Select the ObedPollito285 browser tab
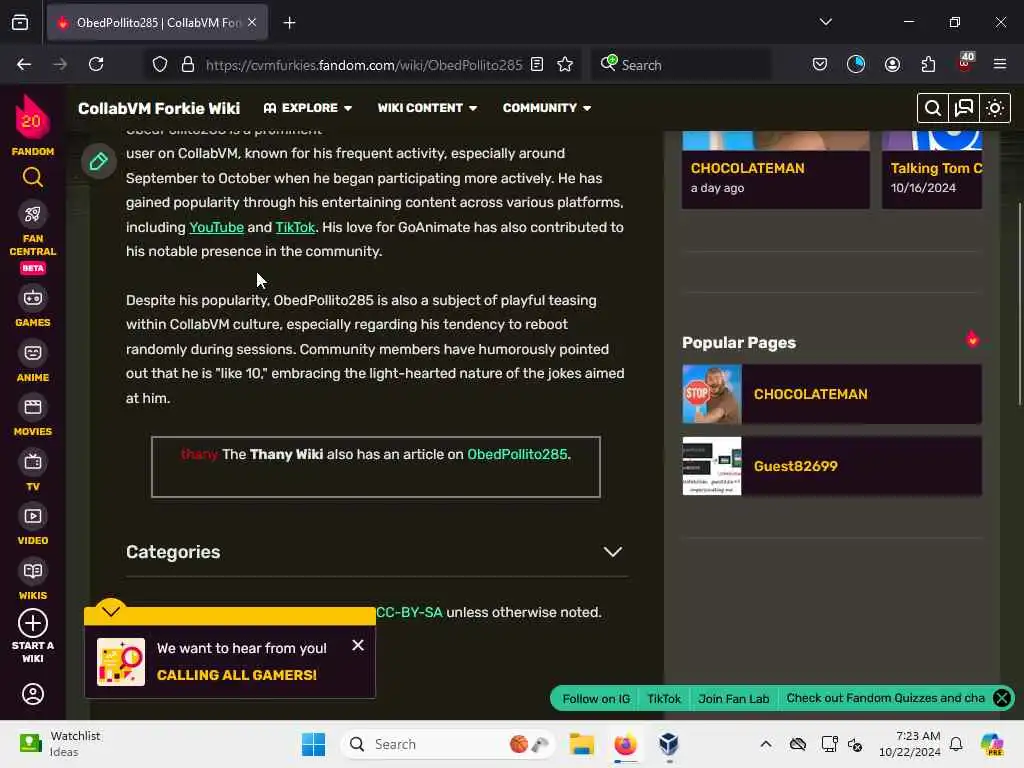 click(157, 23)
